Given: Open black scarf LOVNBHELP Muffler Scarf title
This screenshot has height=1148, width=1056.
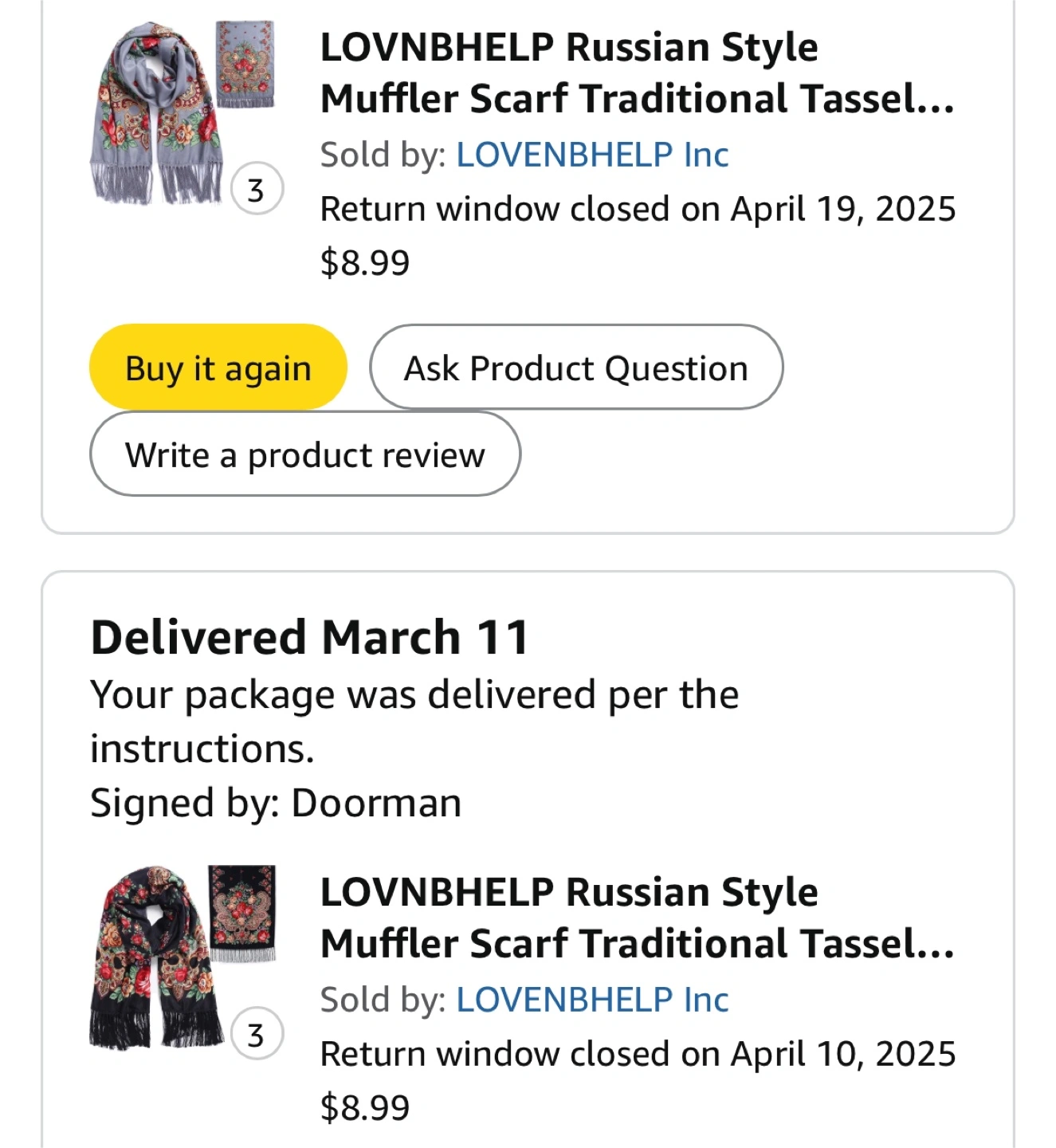Looking at the screenshot, I should point(637,918).
